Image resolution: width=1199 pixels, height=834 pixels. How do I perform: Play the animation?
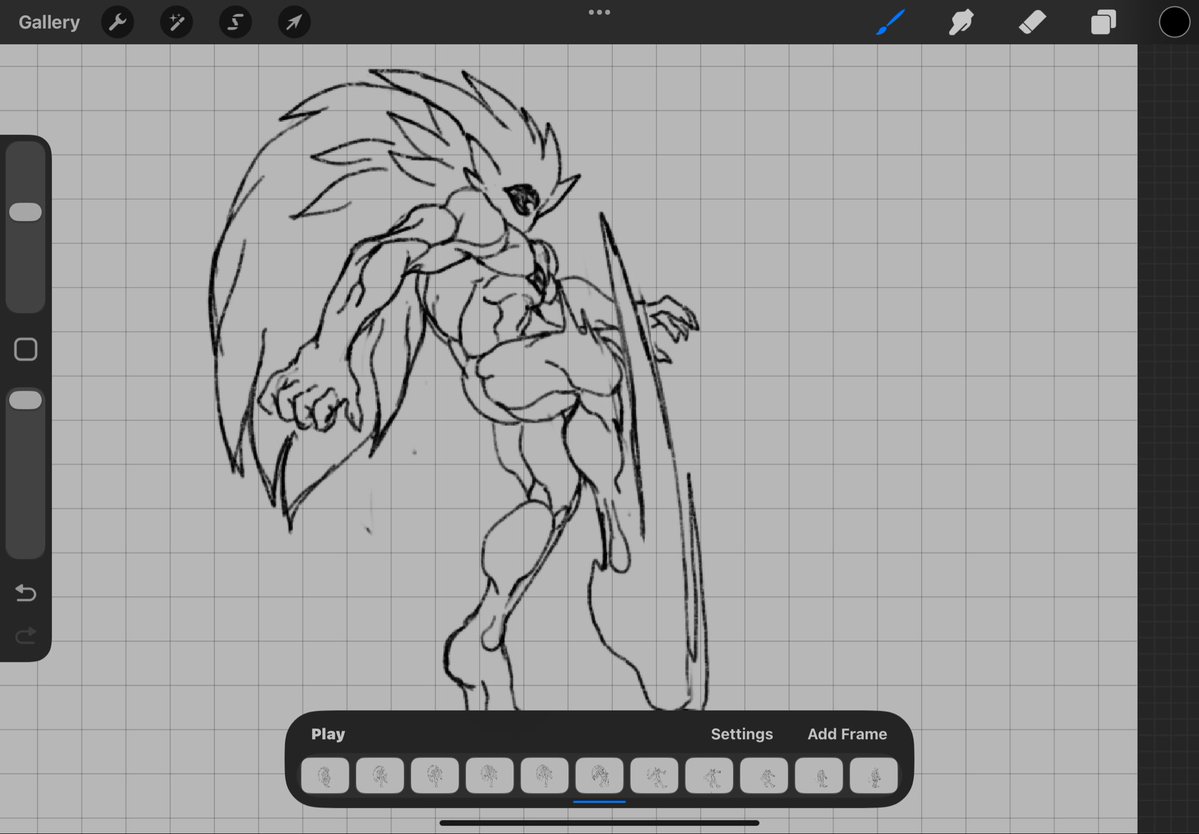coord(328,733)
